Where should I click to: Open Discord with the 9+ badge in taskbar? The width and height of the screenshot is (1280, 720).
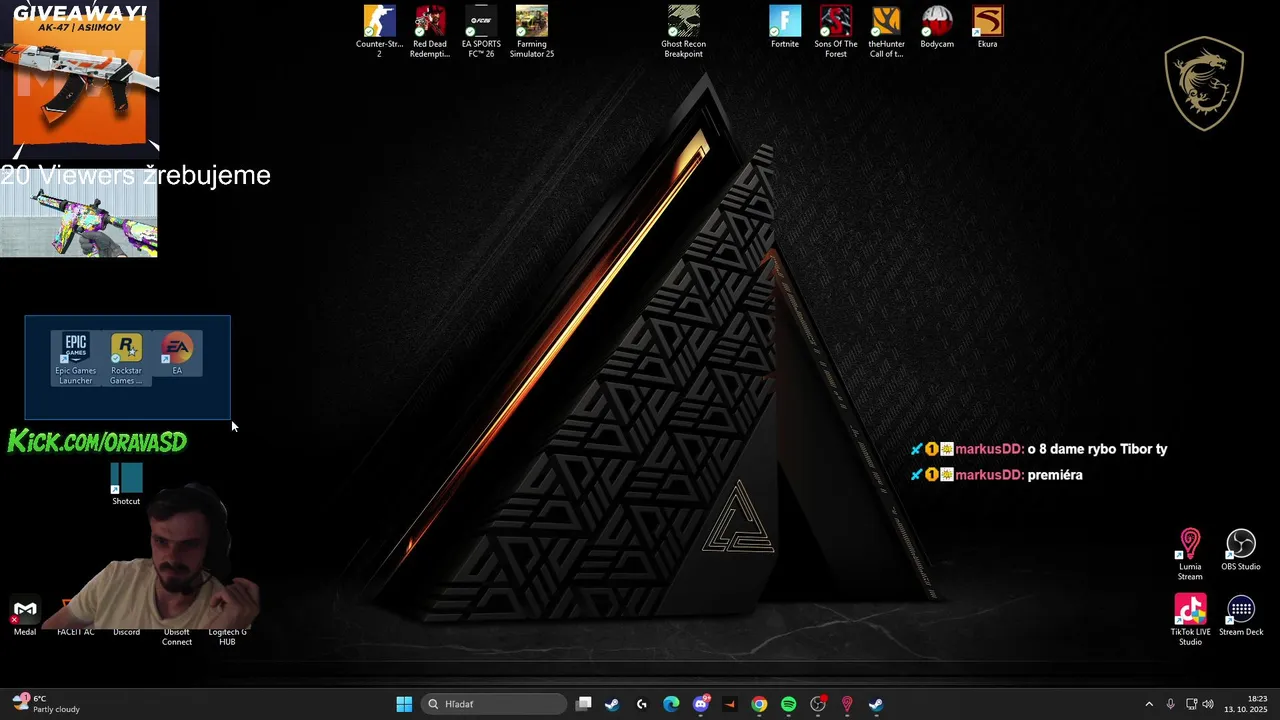tap(701, 704)
